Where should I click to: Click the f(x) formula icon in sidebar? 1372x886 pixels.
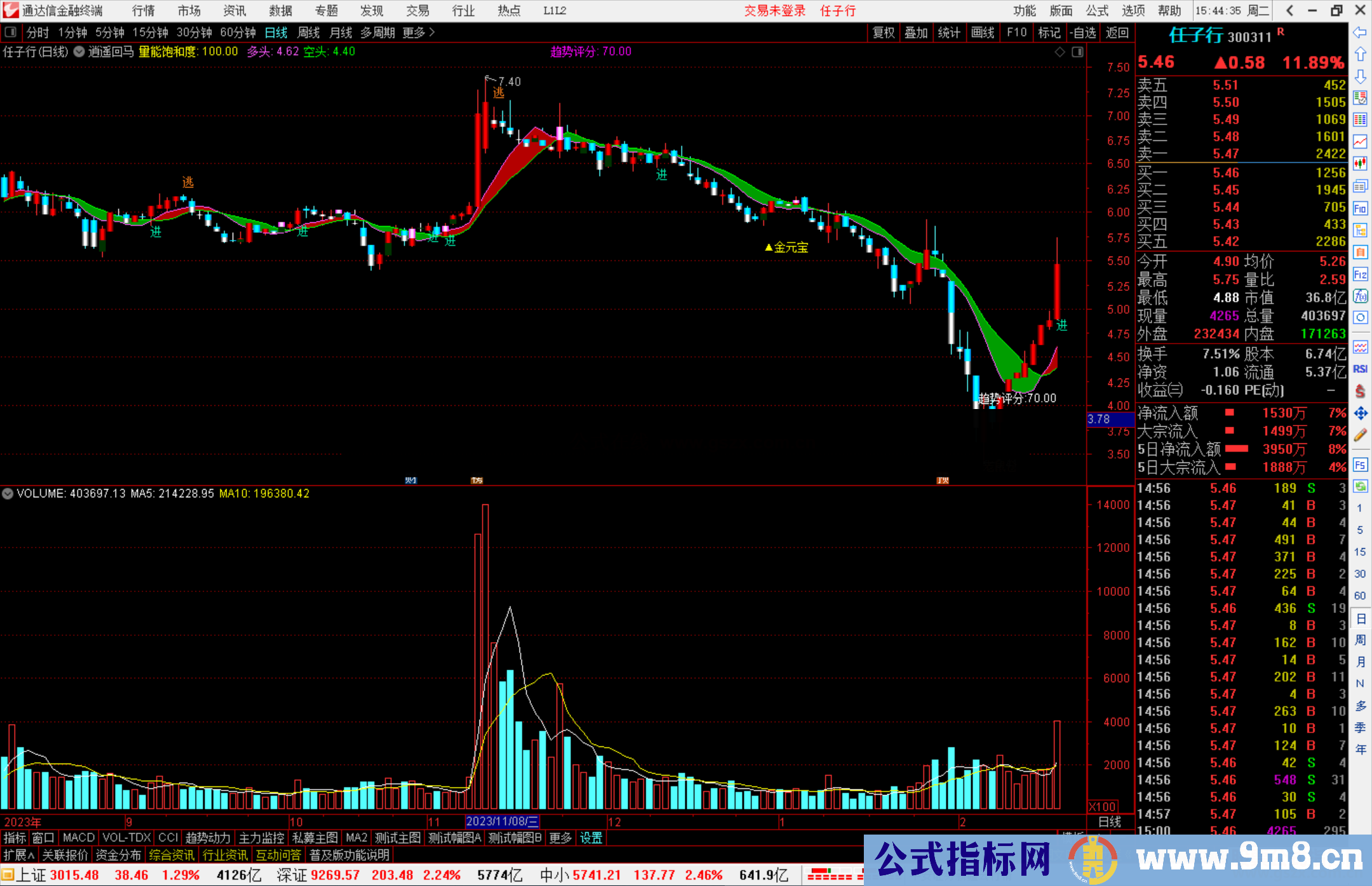point(1360,296)
